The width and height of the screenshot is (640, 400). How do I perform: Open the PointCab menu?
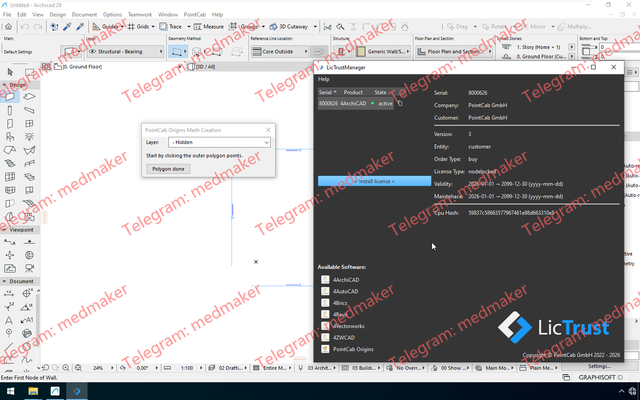pos(195,14)
